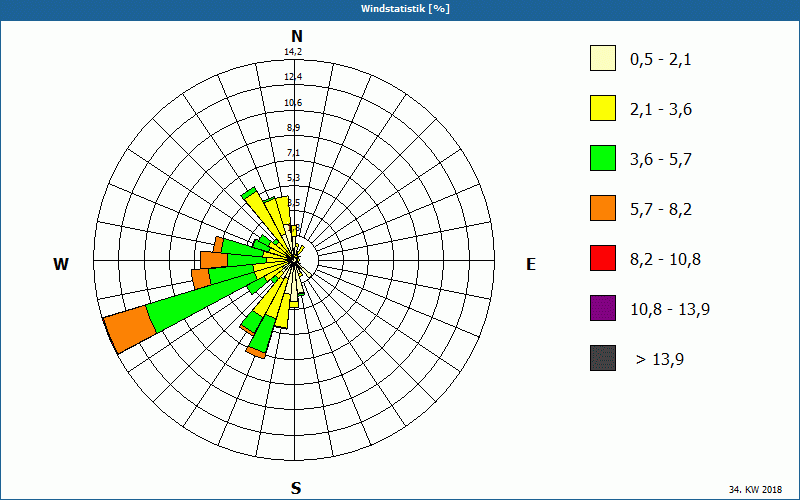Click the large orange west-southwest wind bar tip
This screenshot has width=800, height=500.
point(130,329)
